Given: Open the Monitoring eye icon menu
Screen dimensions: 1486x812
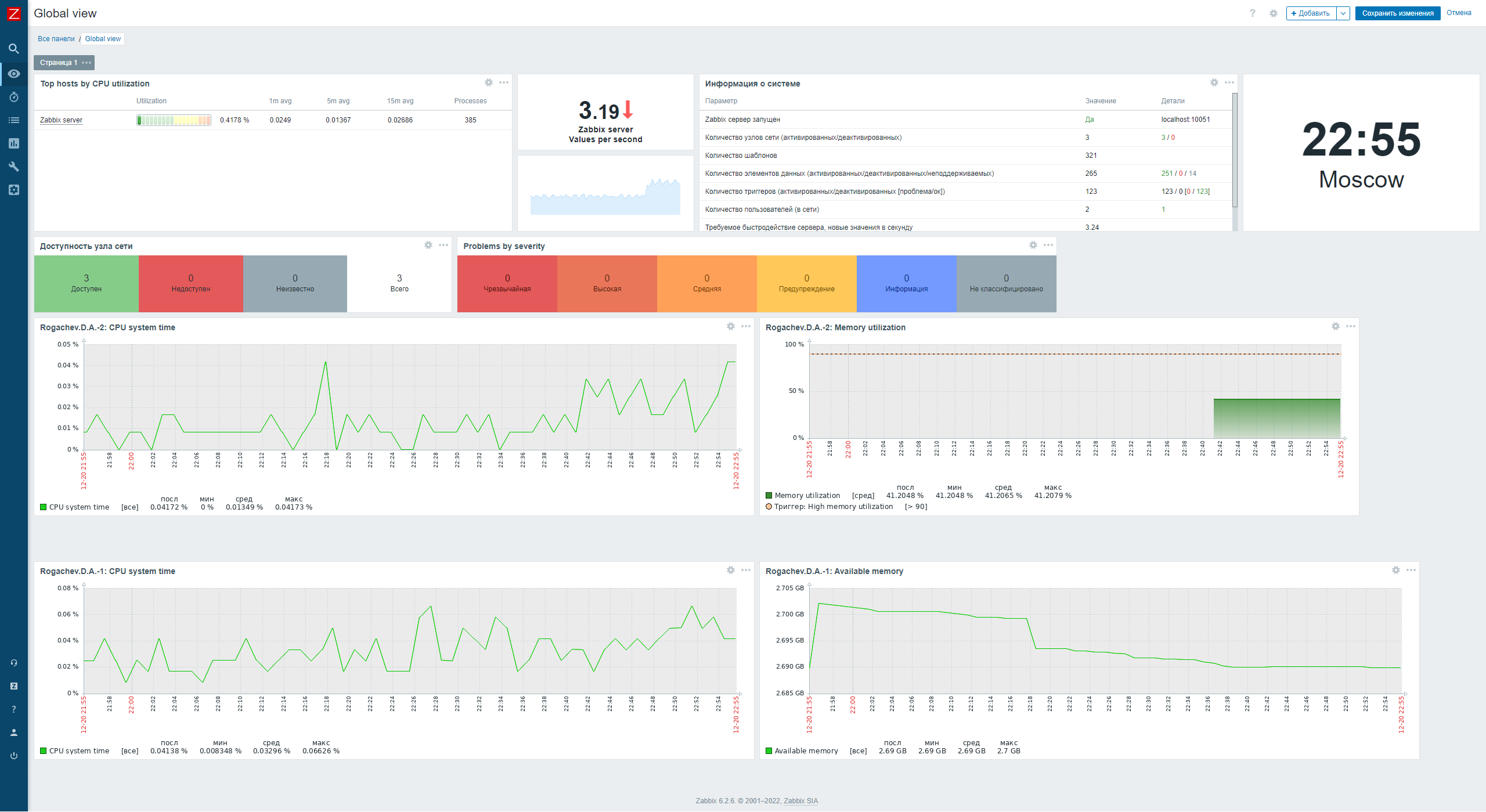Looking at the screenshot, I should (14, 74).
